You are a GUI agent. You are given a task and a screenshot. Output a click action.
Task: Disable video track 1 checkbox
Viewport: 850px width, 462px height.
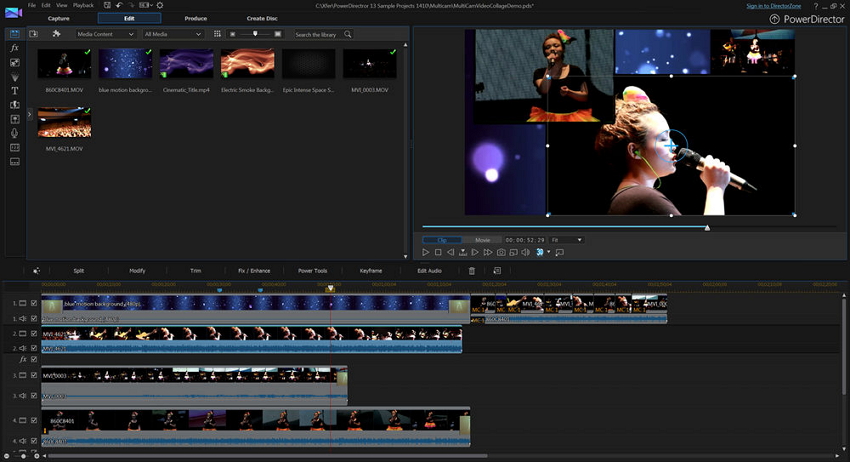point(33,303)
